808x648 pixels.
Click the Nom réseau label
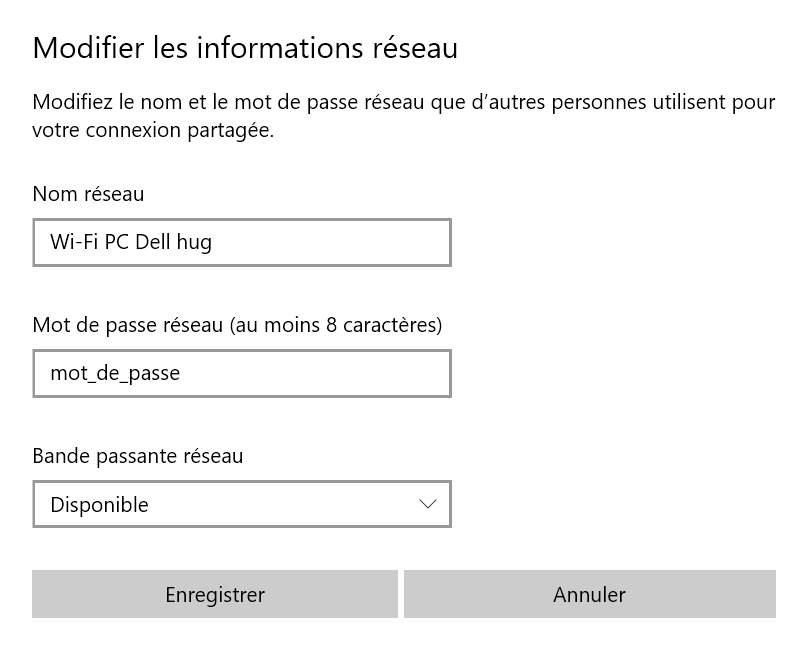(88, 194)
